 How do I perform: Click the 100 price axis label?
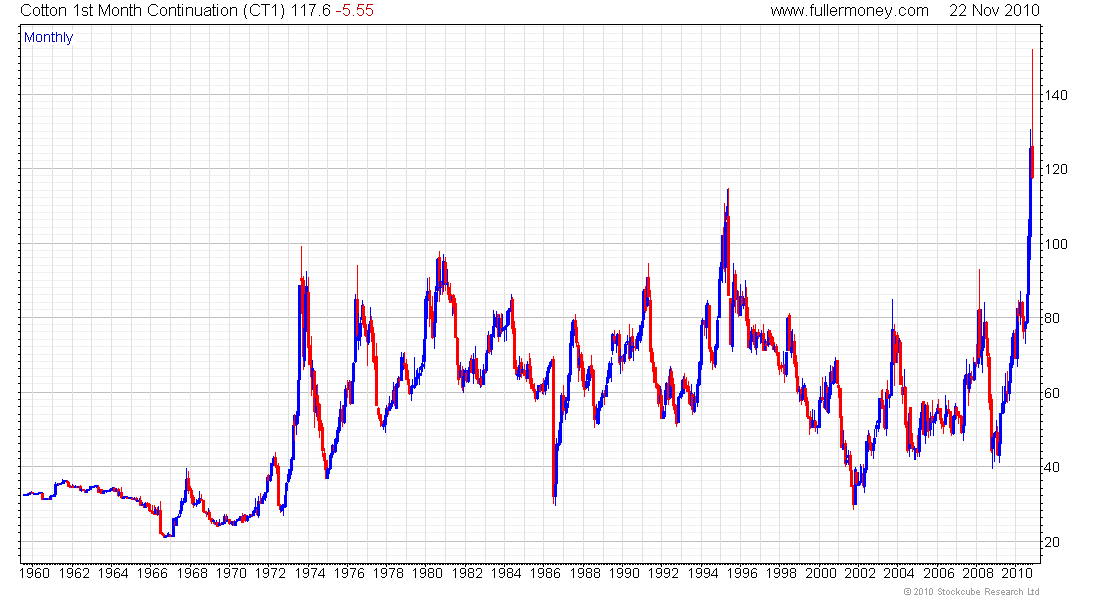tap(1057, 244)
